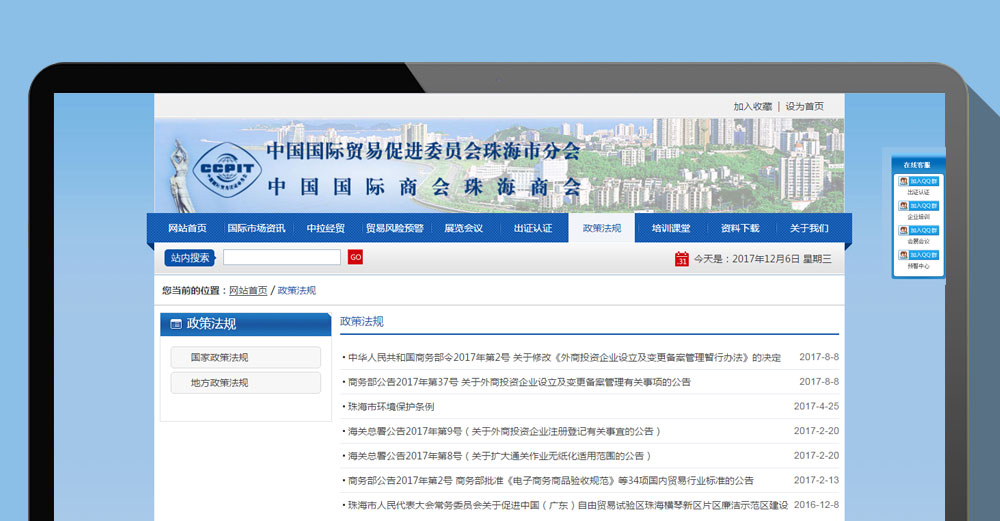1000x521 pixels.
Task: Open the 珠海市环境保护条例 article
Action: click(391, 407)
